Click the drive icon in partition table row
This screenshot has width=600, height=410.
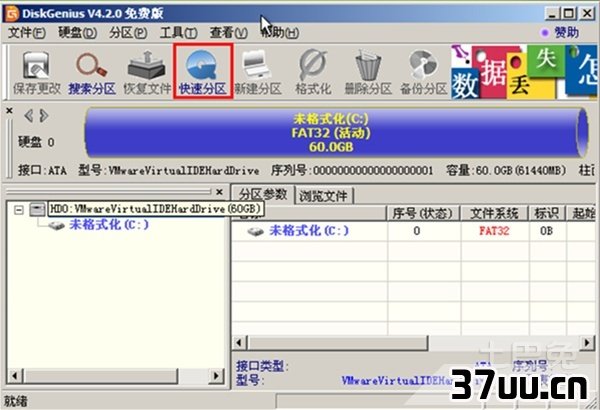[255, 231]
